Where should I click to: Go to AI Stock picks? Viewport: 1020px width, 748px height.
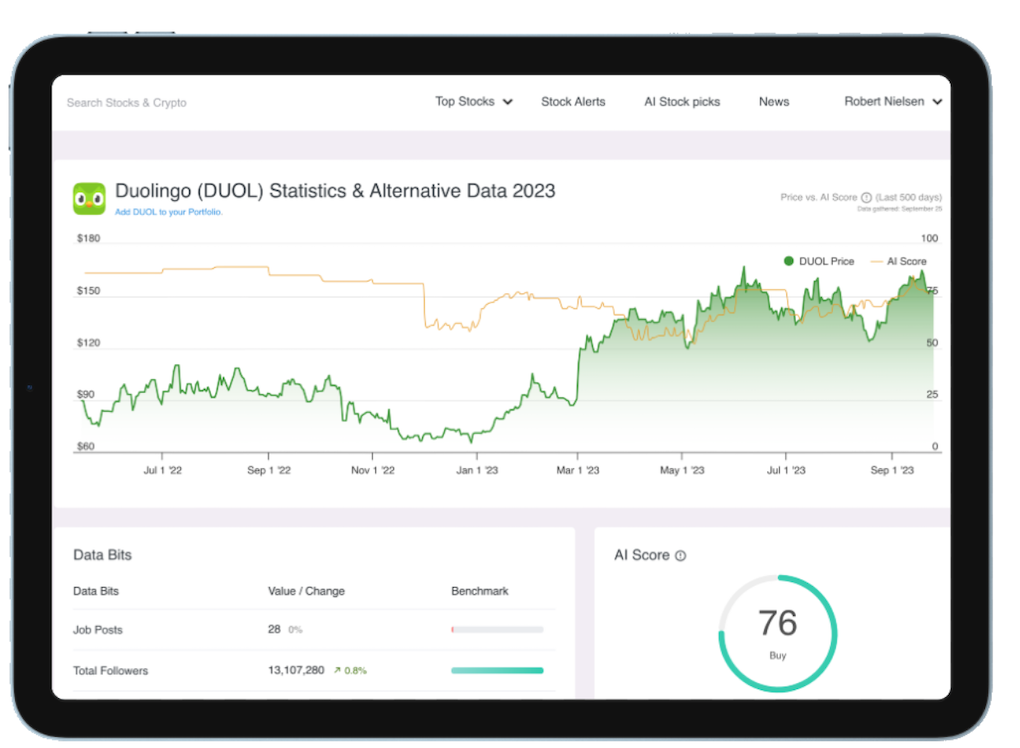tap(682, 101)
